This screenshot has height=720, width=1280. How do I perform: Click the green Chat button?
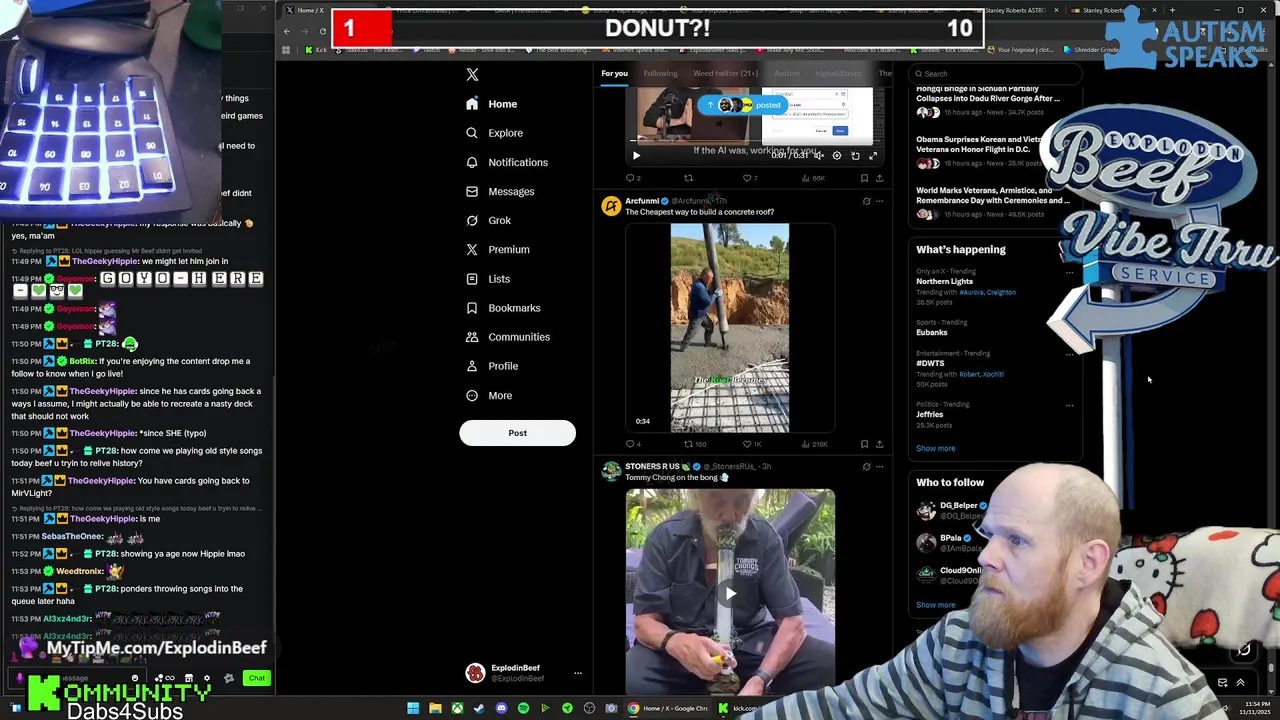(x=257, y=678)
